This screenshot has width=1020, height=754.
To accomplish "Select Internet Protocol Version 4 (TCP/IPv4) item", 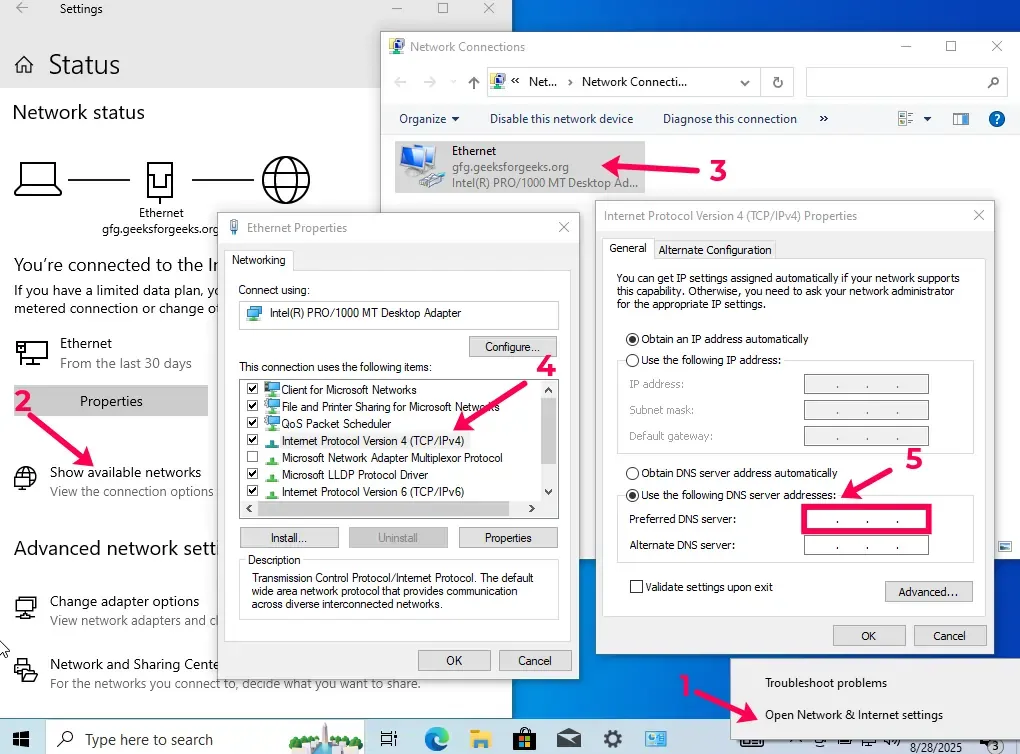I will [373, 440].
